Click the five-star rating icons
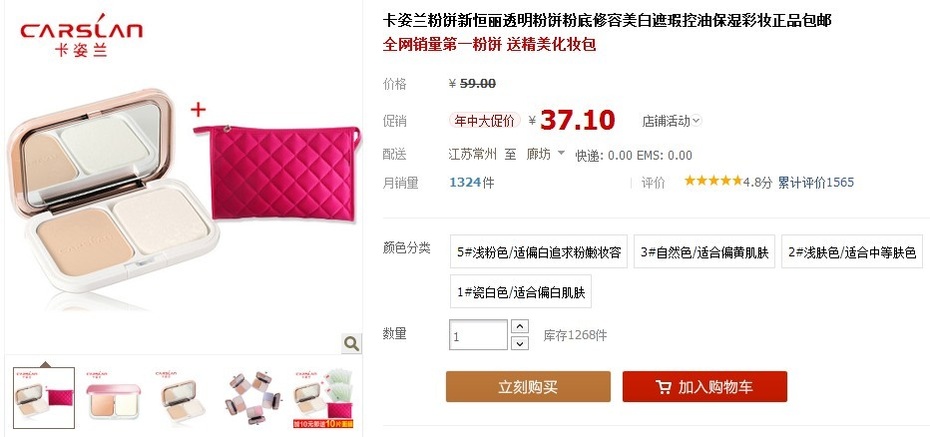 click(713, 180)
